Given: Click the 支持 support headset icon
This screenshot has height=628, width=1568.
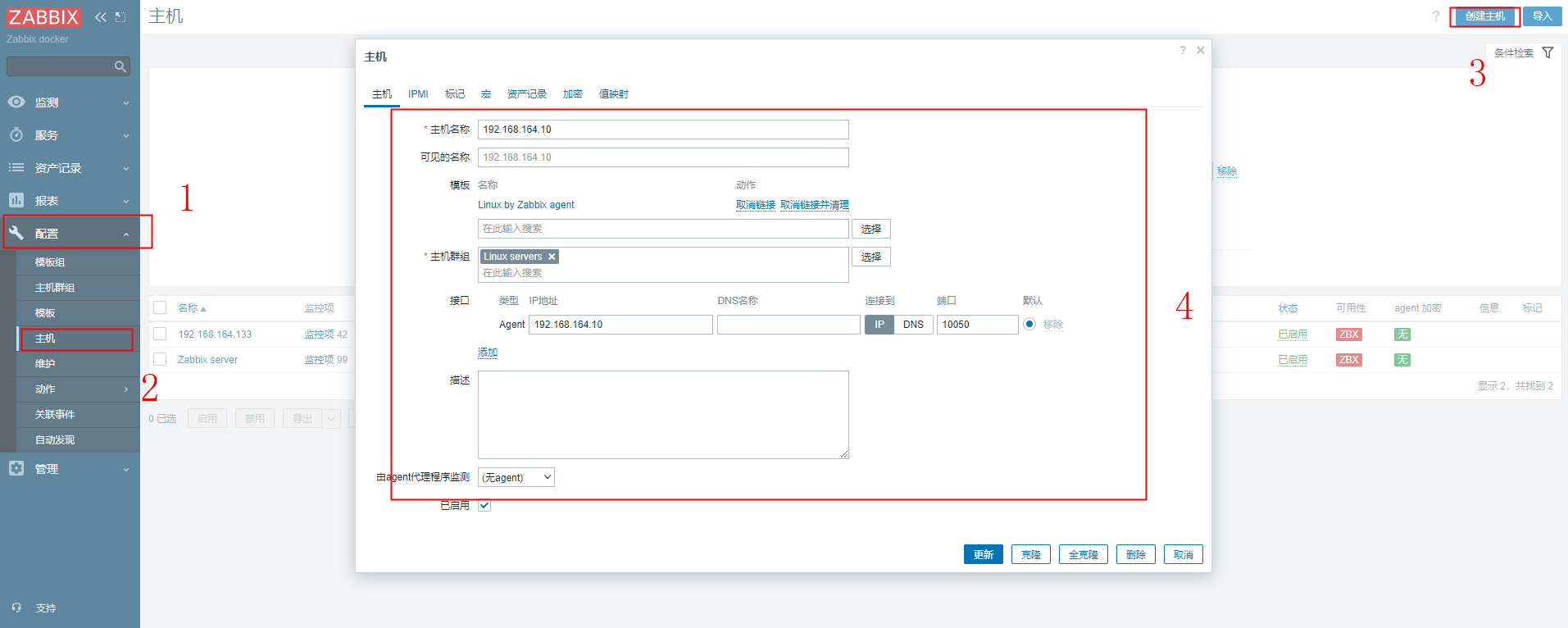Looking at the screenshot, I should point(16,608).
